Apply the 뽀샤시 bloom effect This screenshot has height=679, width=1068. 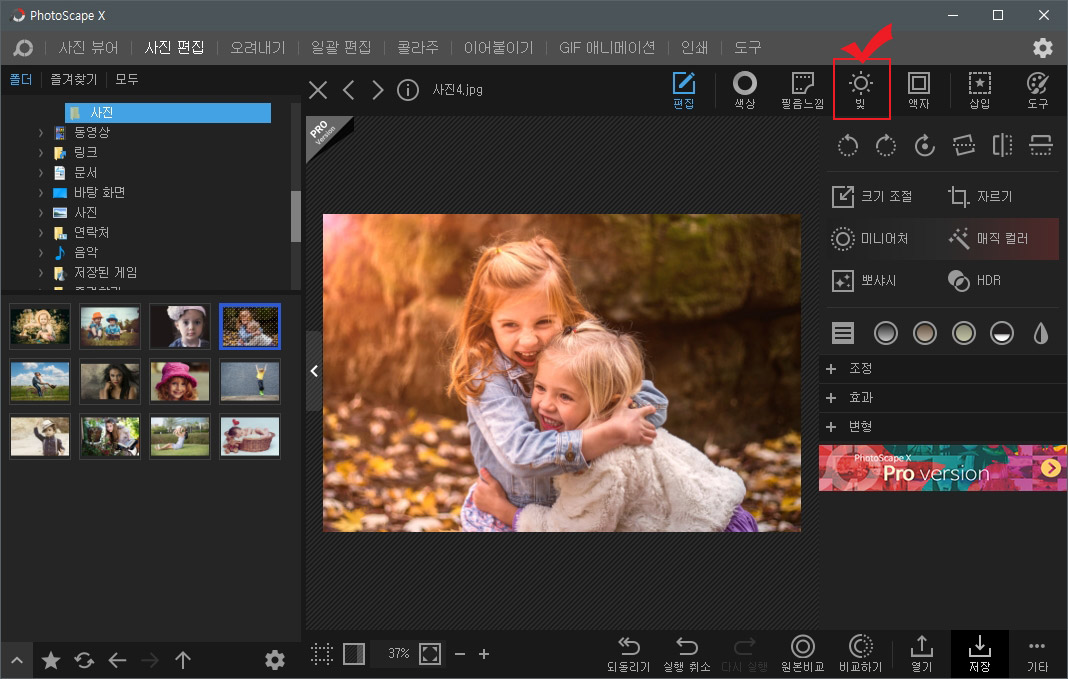tap(864, 280)
